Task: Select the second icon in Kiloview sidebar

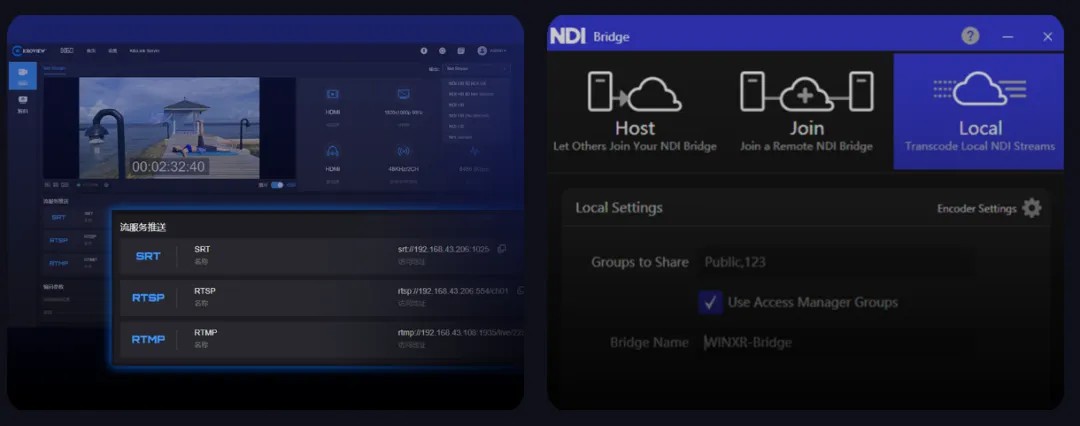Action: click(x=23, y=102)
